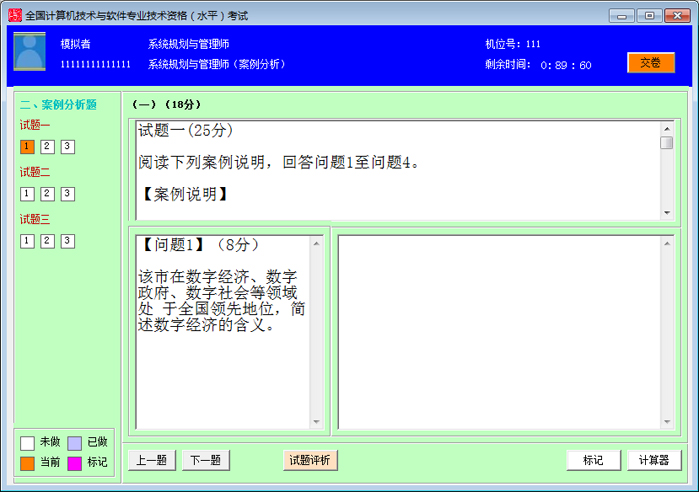Open the 计算器 calculator
Screen dimensions: 699x492
tap(654, 460)
